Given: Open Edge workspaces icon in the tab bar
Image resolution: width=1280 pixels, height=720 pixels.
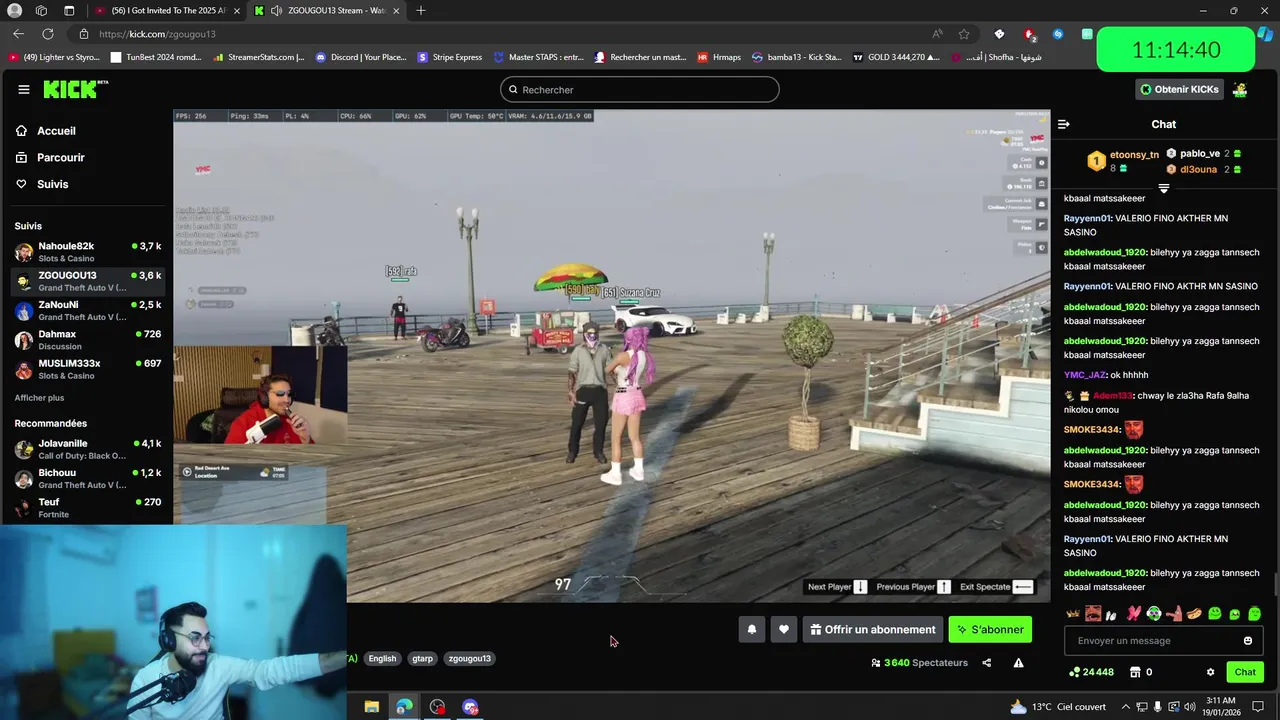Looking at the screenshot, I should click(x=41, y=11).
